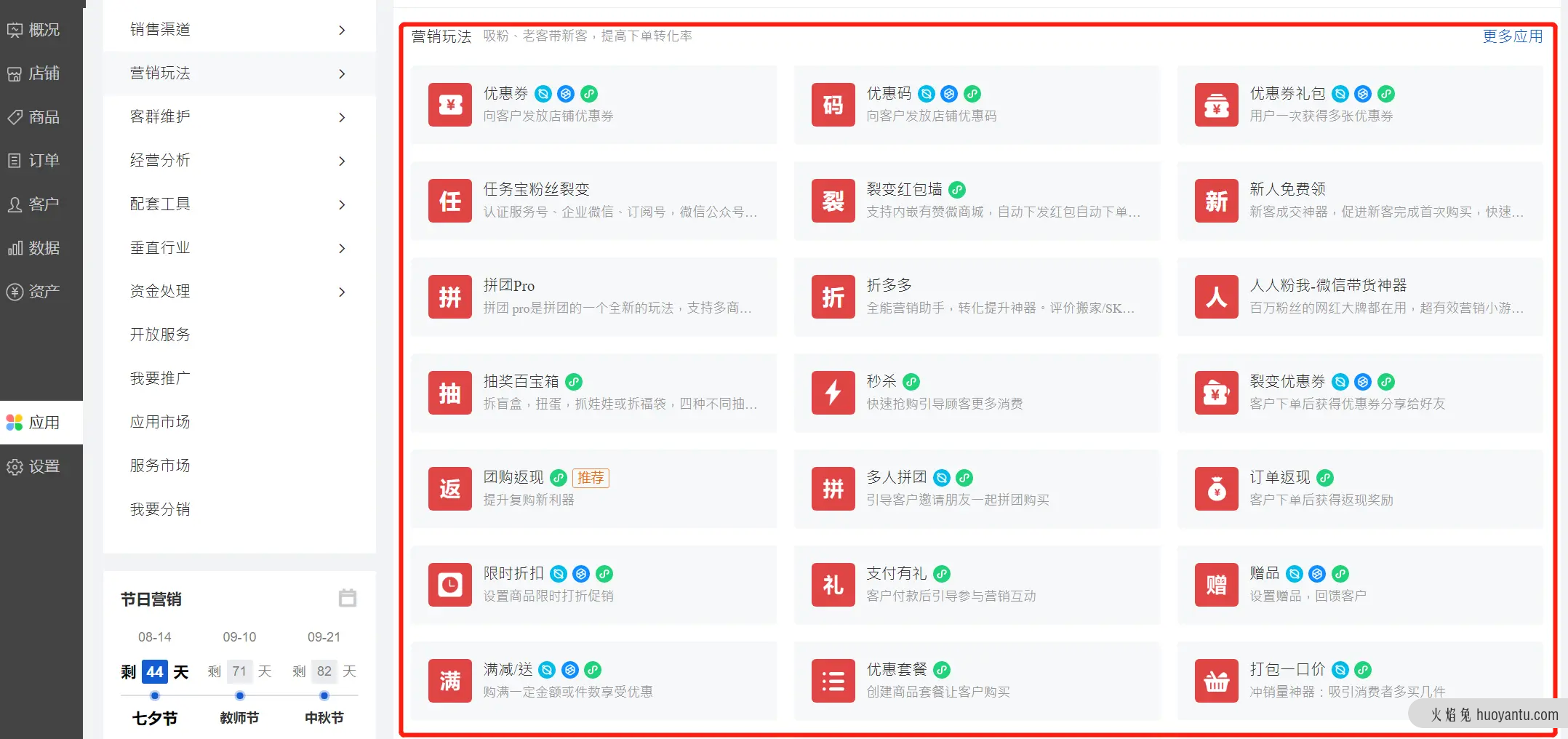This screenshot has width=1568, height=739.
Task: Open the 多人拼团 app icon
Action: point(833,489)
